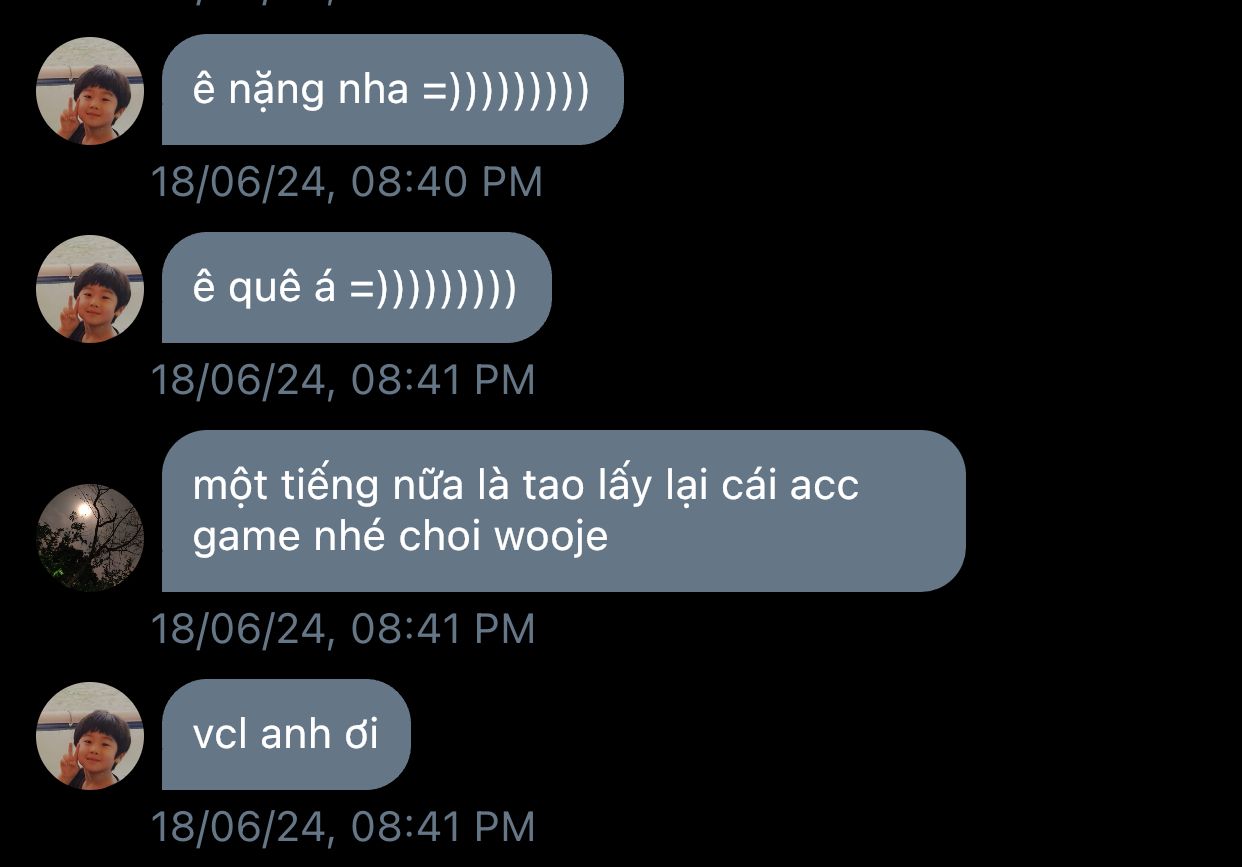This screenshot has height=867, width=1242.
Task: Select the "ê nặng nha =)))))))))" message bubble
Action: point(393,90)
